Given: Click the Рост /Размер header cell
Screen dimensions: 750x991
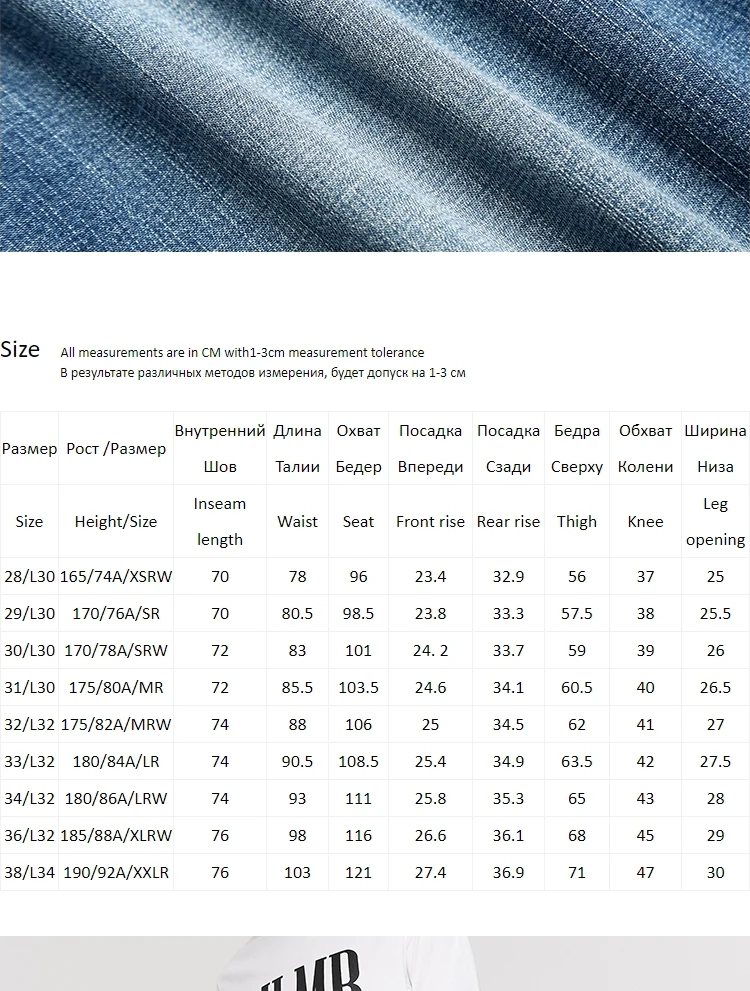Looking at the screenshot, I should pos(116,449).
